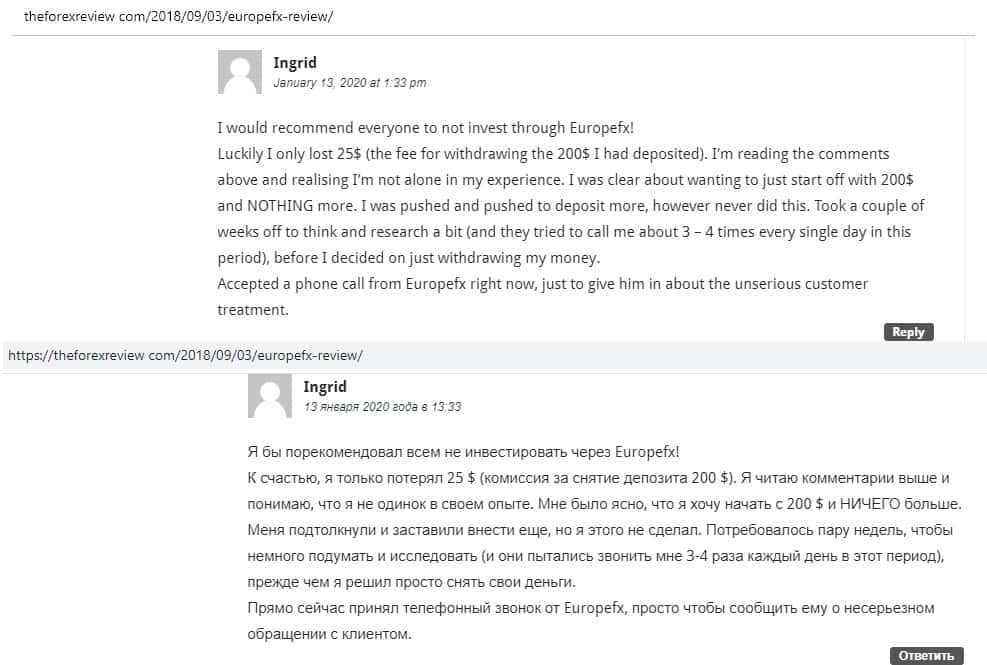This screenshot has height=665, width=987.
Task: Click Ingrid's avatar on the Russian comment
Action: (x=270, y=396)
